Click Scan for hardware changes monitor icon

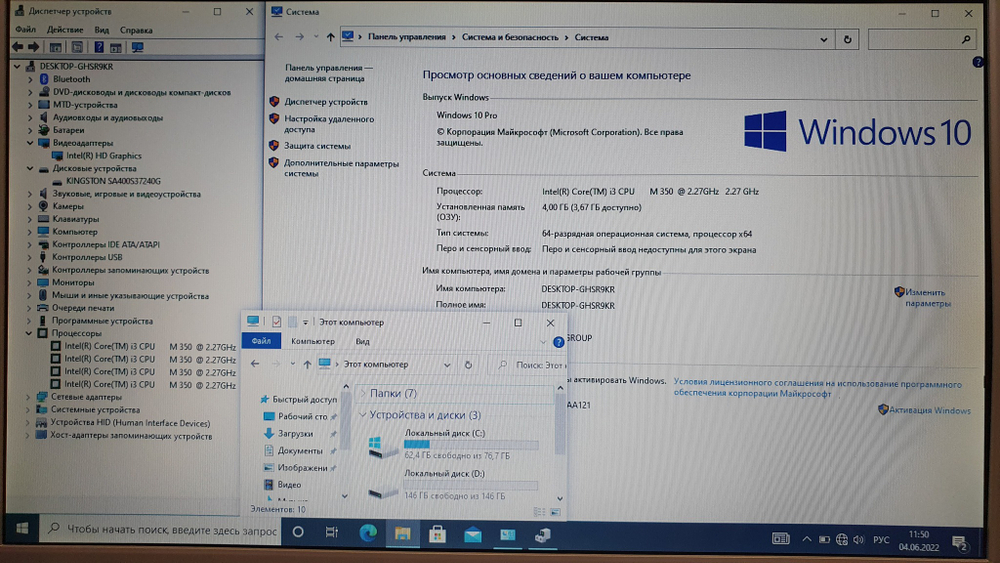tap(137, 47)
